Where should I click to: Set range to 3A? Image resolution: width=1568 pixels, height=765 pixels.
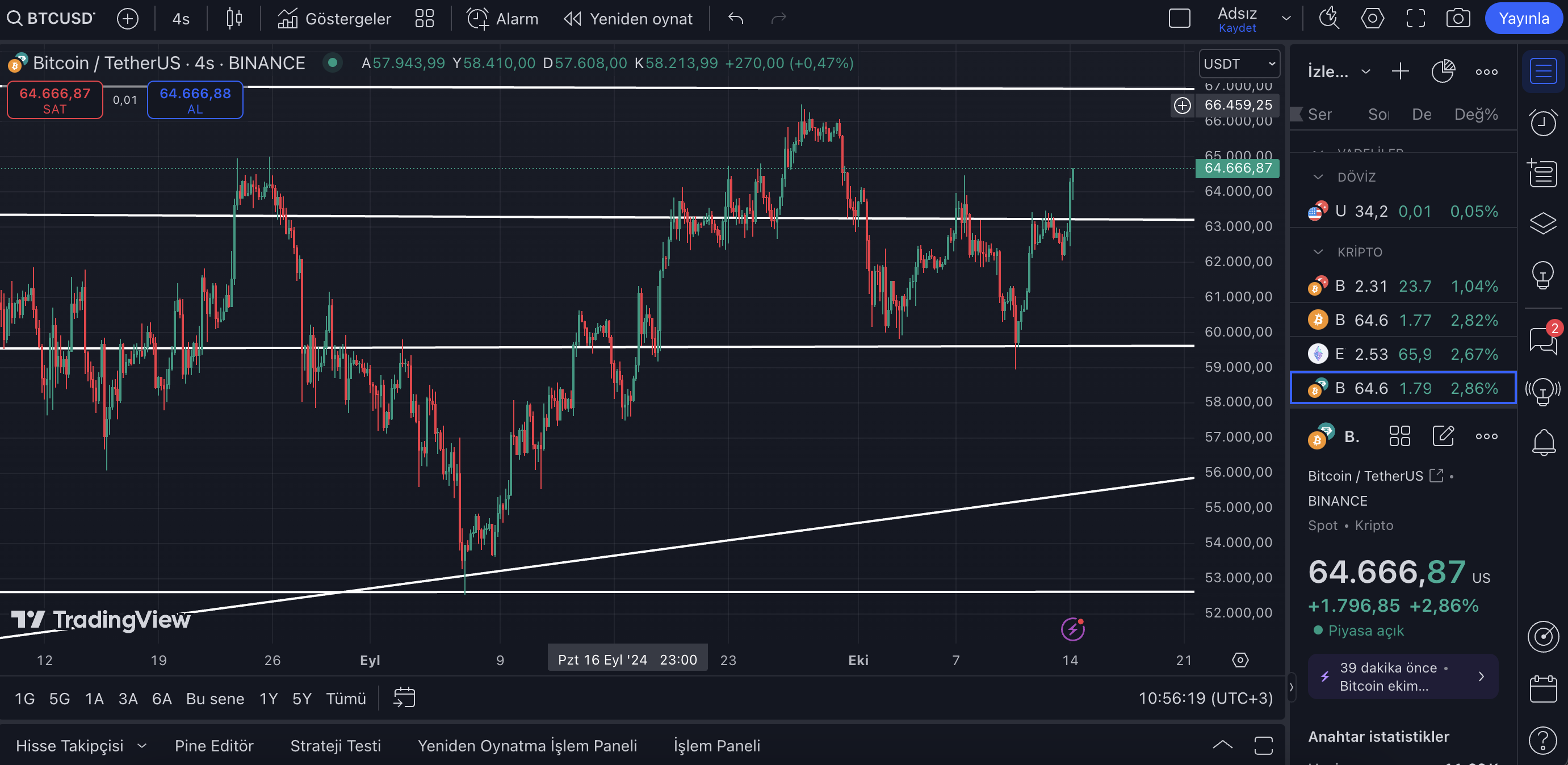[128, 699]
